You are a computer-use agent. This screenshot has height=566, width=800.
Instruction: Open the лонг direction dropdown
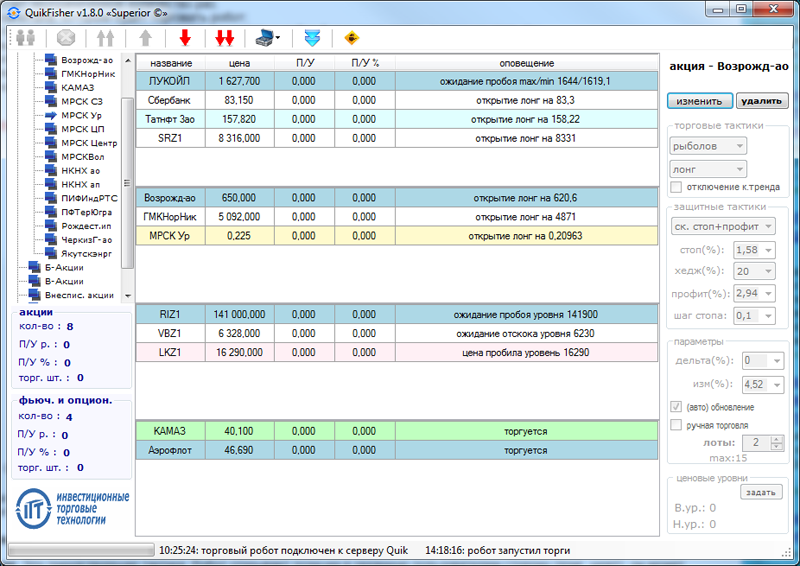(708, 169)
